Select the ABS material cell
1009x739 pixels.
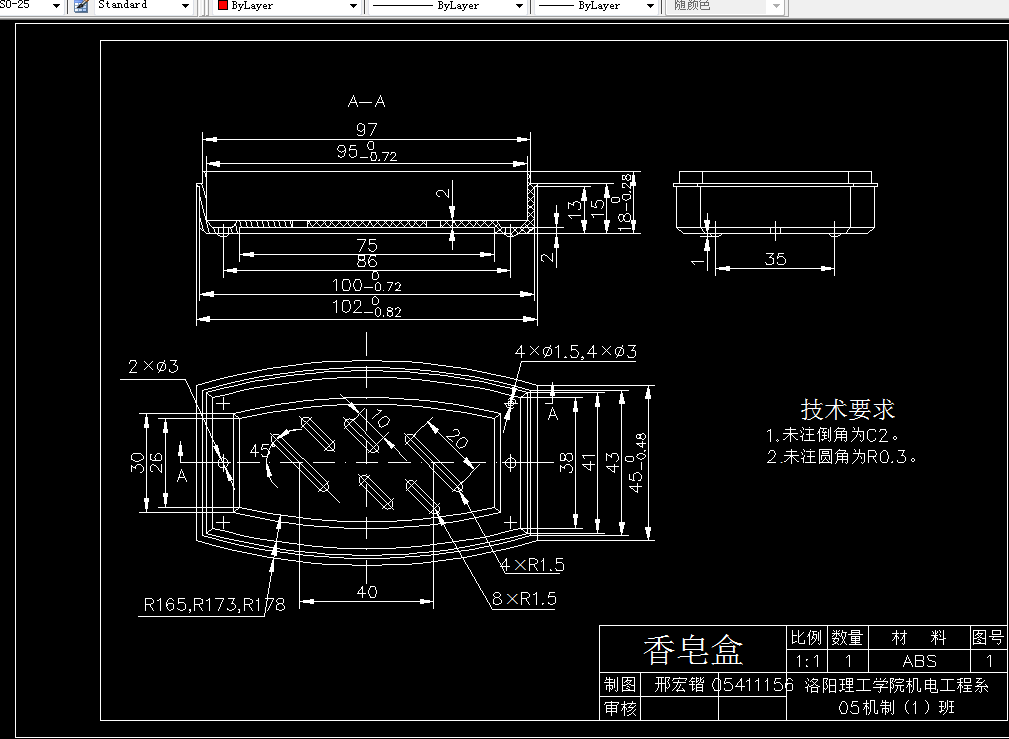[917, 661]
